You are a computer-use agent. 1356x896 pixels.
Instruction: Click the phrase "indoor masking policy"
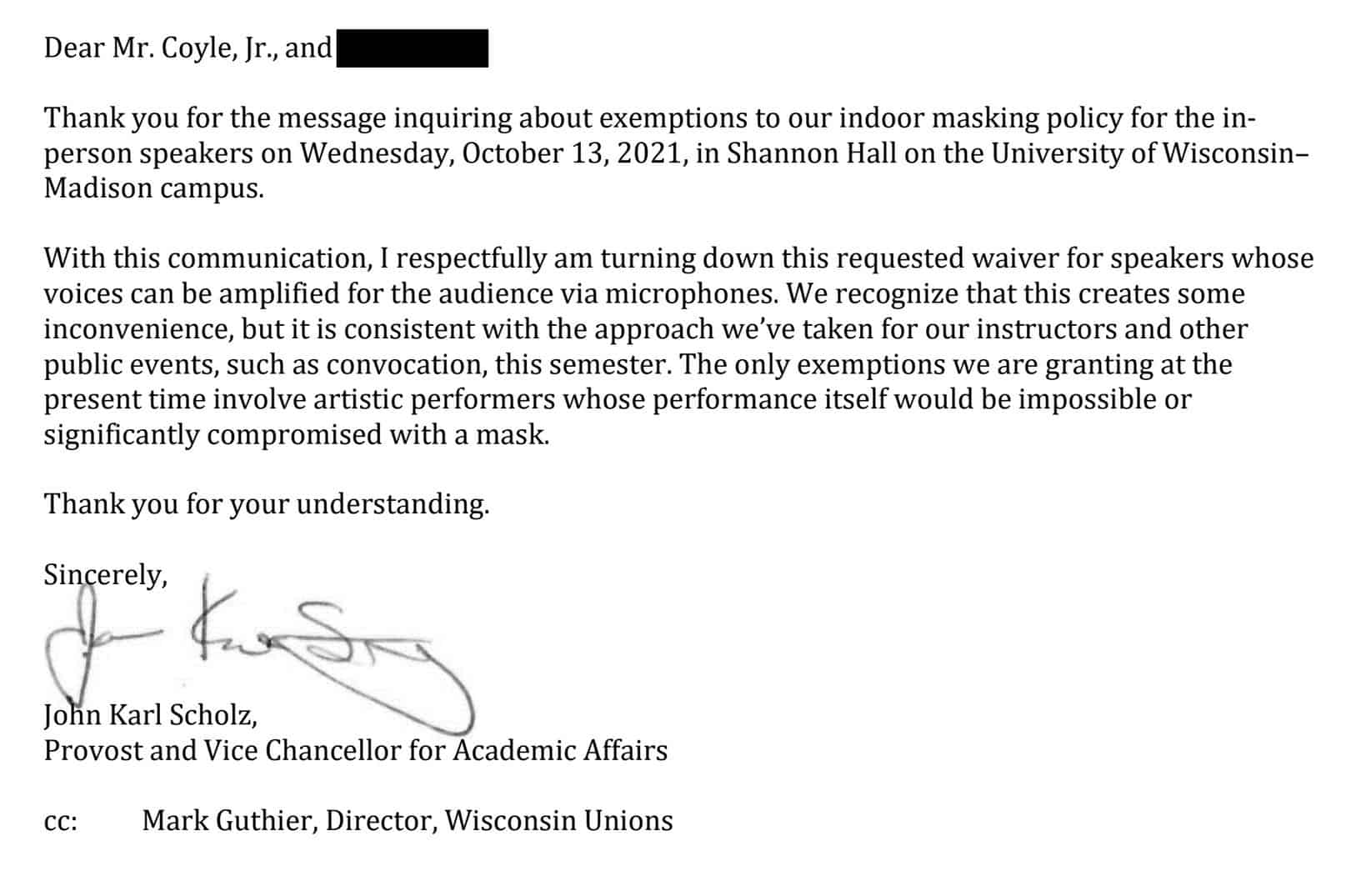tap(960, 119)
